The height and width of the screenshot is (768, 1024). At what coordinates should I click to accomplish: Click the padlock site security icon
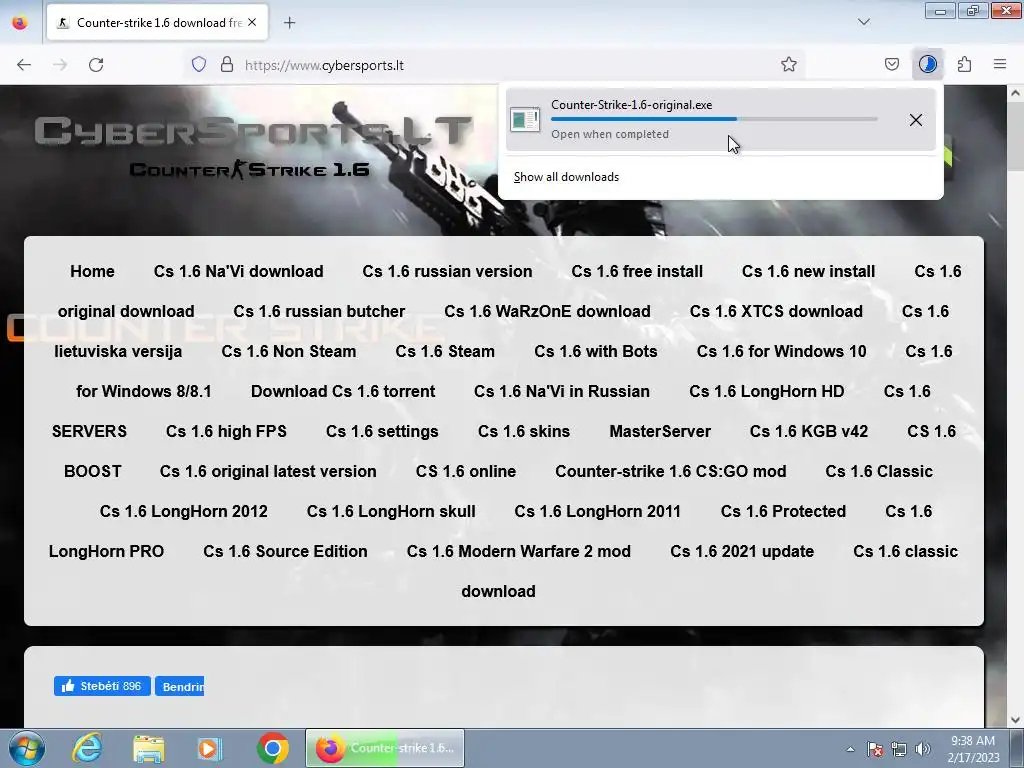[227, 65]
